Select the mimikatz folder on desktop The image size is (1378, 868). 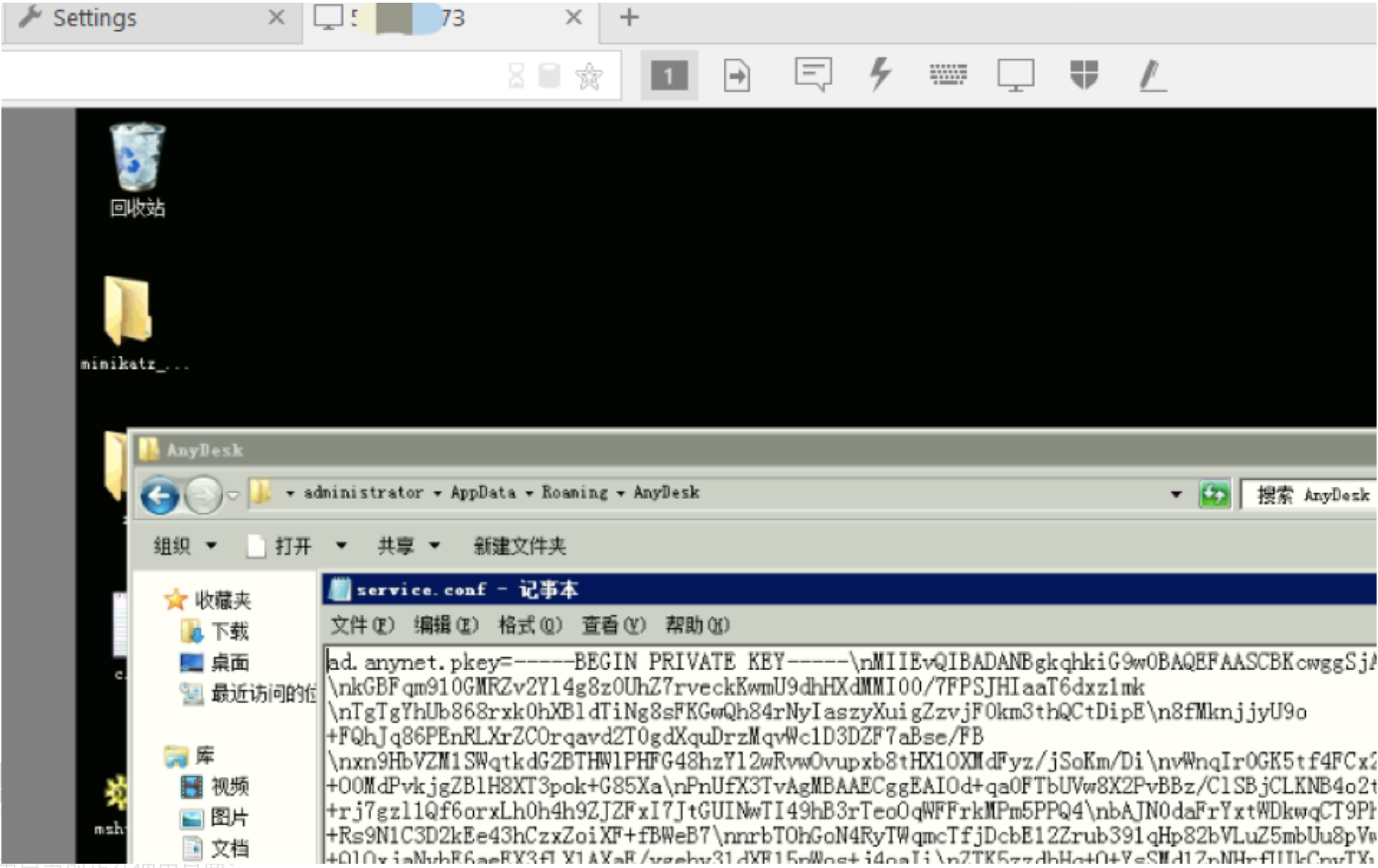pyautogui.click(x=130, y=324)
